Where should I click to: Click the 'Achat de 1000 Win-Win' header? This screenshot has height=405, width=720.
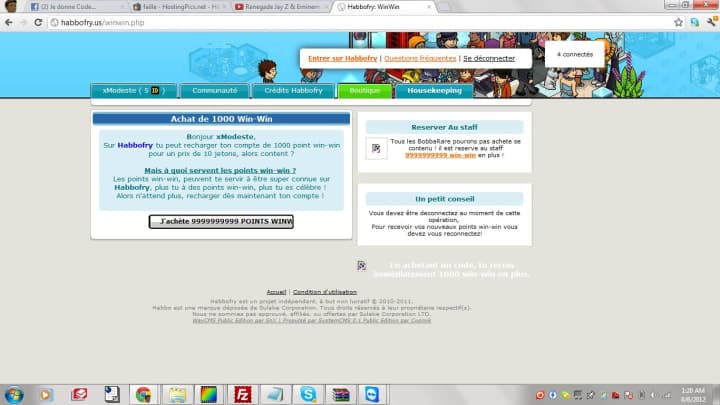tap(221, 119)
